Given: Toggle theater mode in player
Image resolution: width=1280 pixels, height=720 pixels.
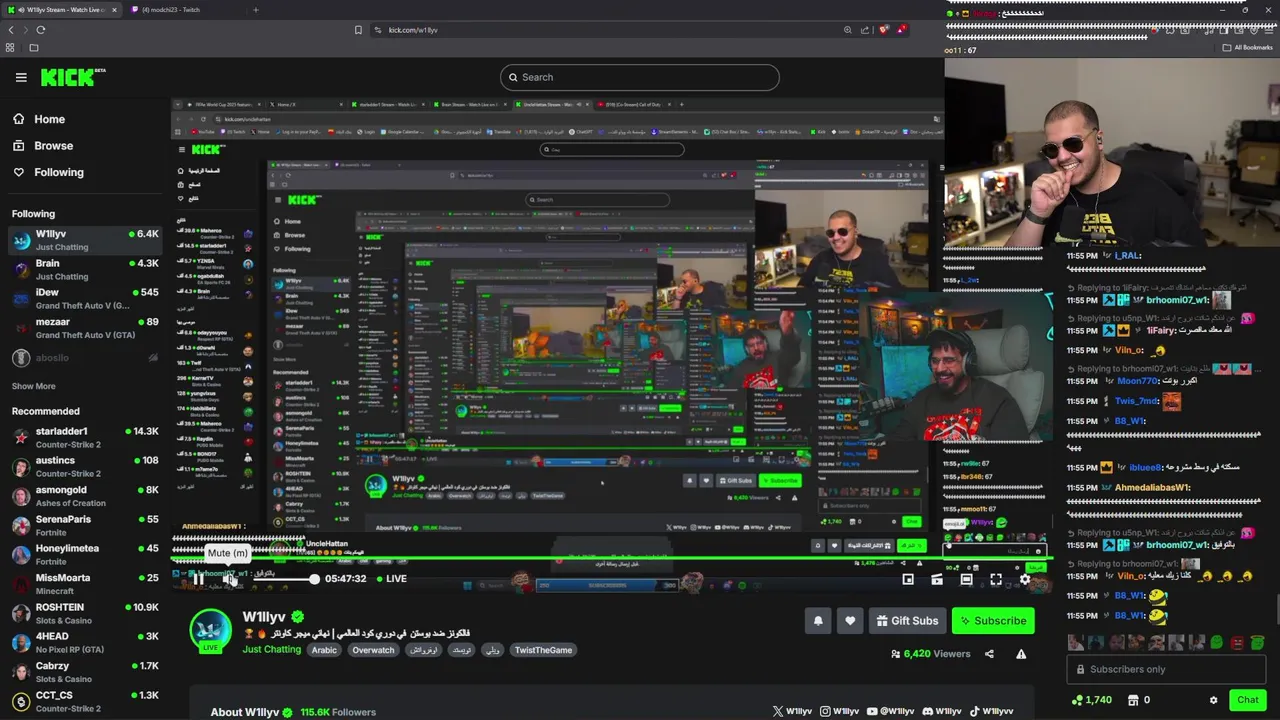Looking at the screenshot, I should (x=966, y=579).
